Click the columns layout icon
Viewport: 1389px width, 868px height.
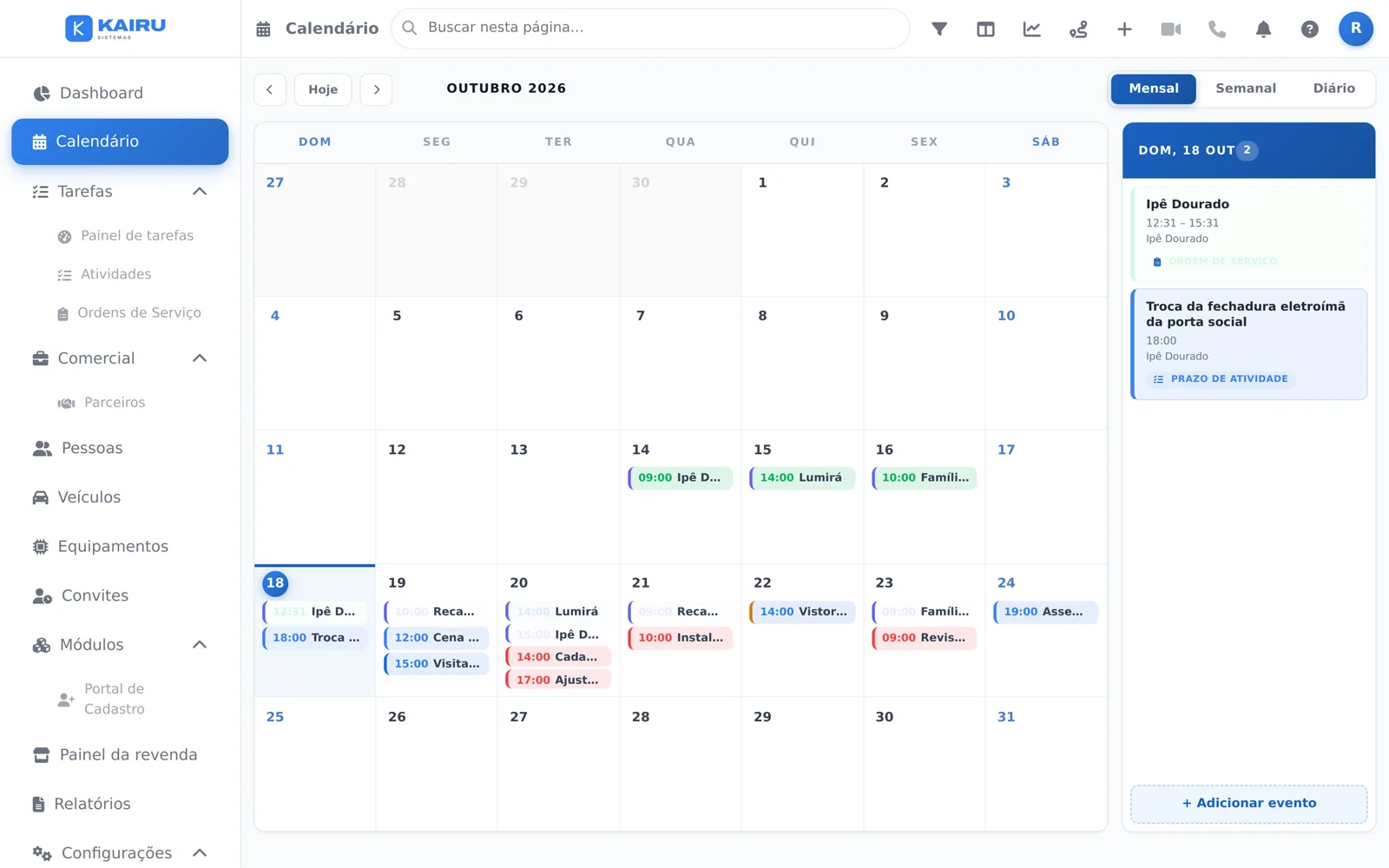point(985,29)
